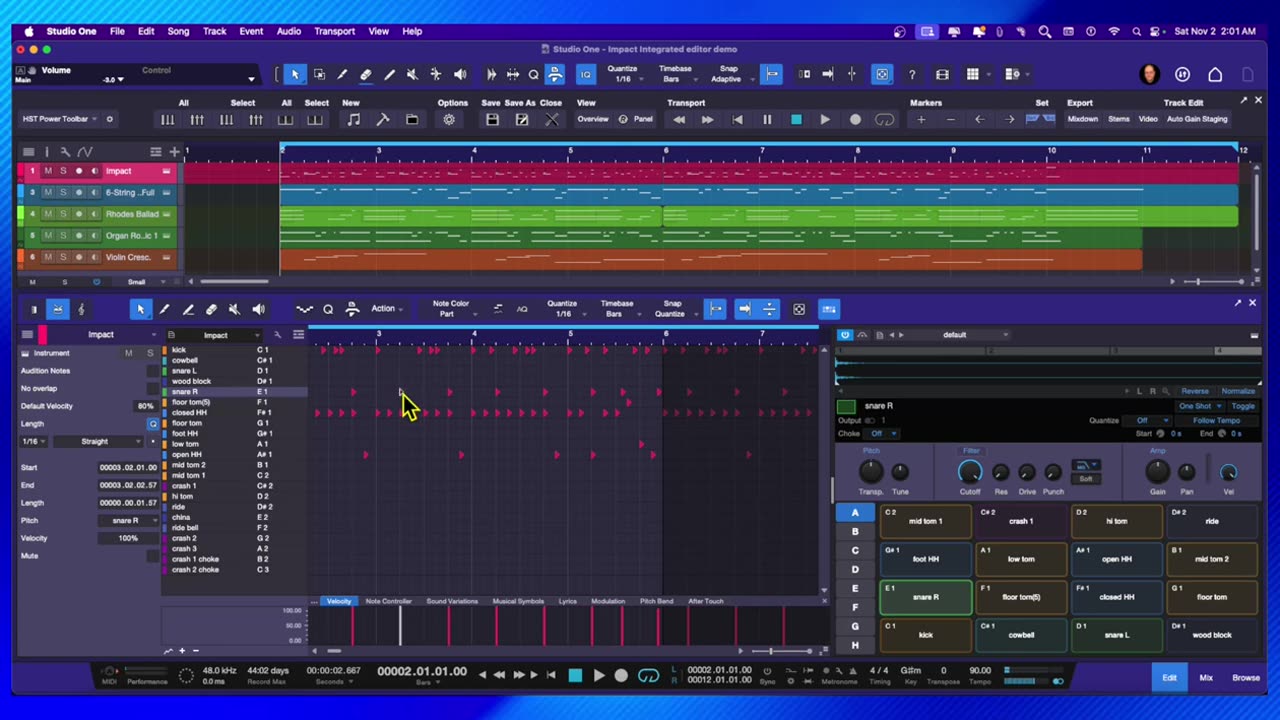Viewport: 1280px width, 720px height.
Task: Select the Listen speaker tool in the top toolbar
Action: [x=460, y=74]
